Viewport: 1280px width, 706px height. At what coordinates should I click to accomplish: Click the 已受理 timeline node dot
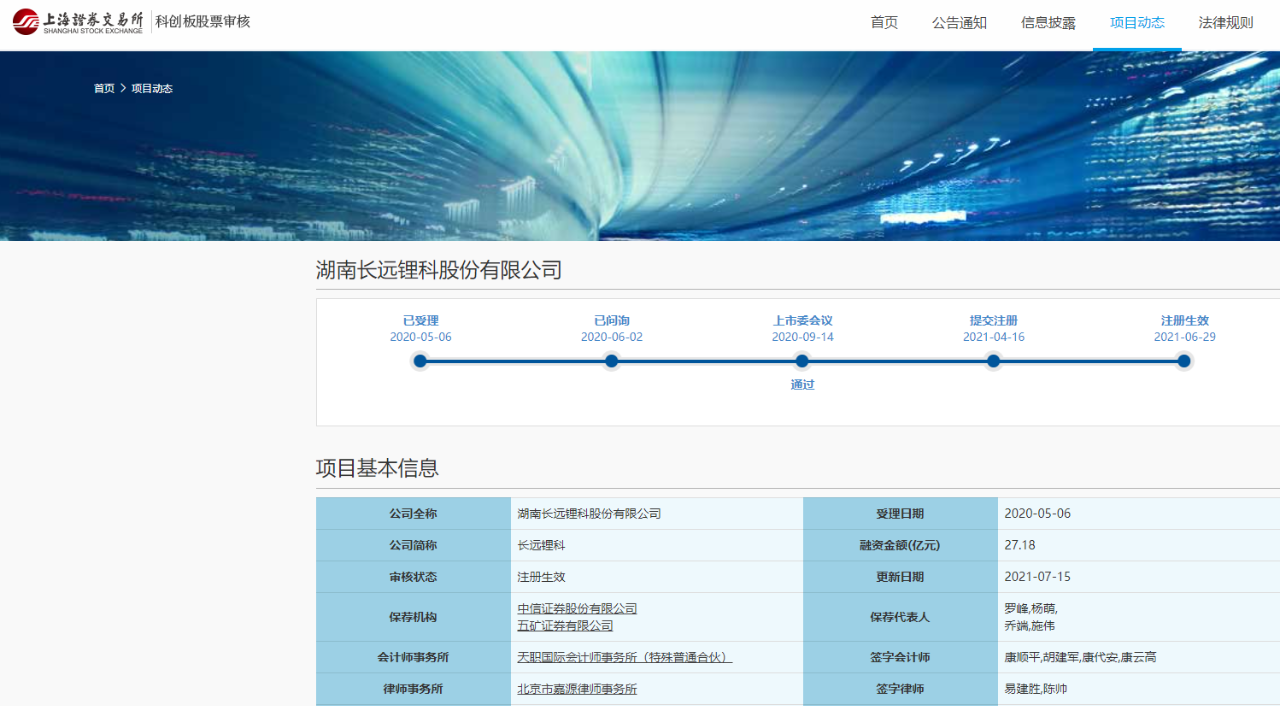coord(420,361)
